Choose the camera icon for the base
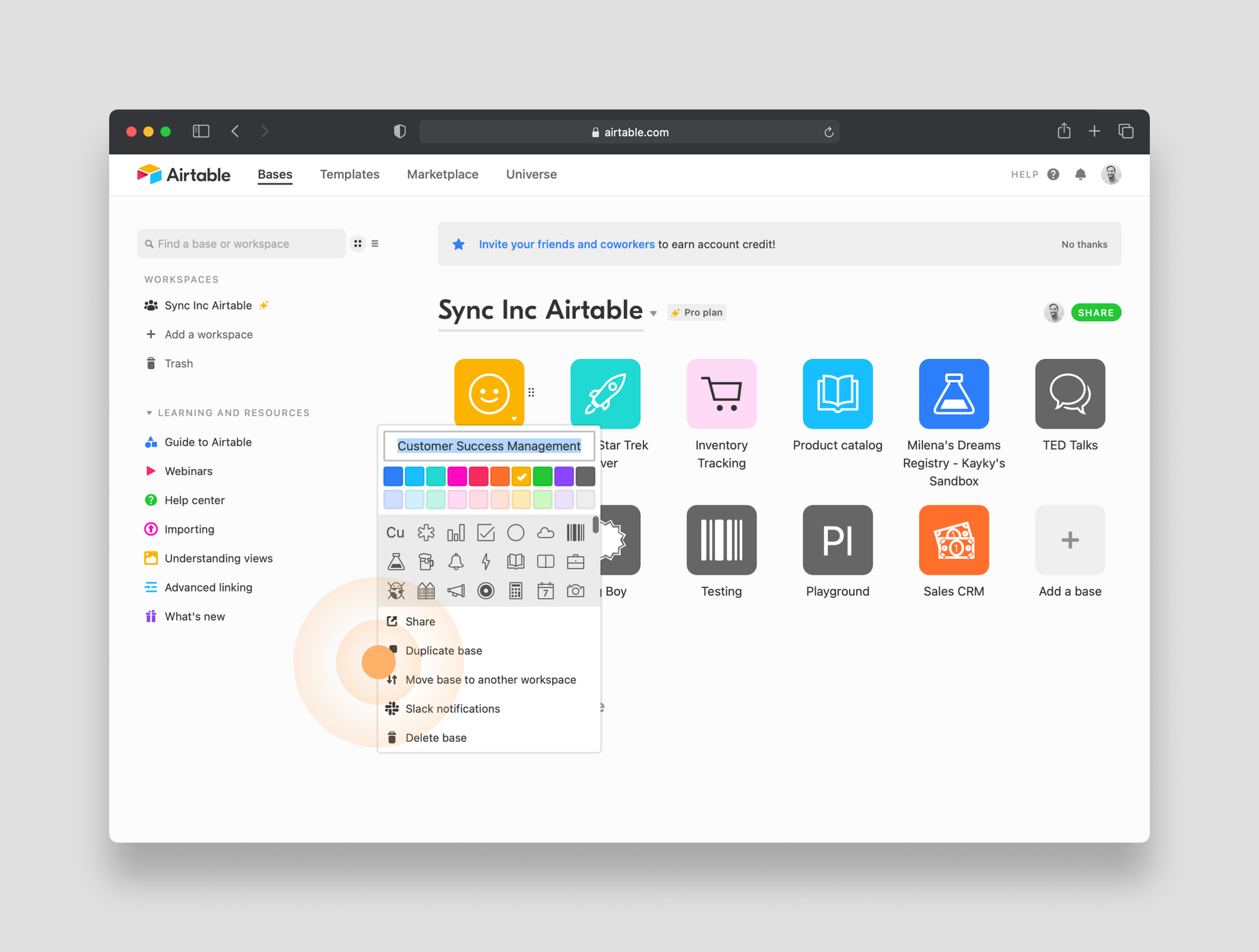 [575, 591]
